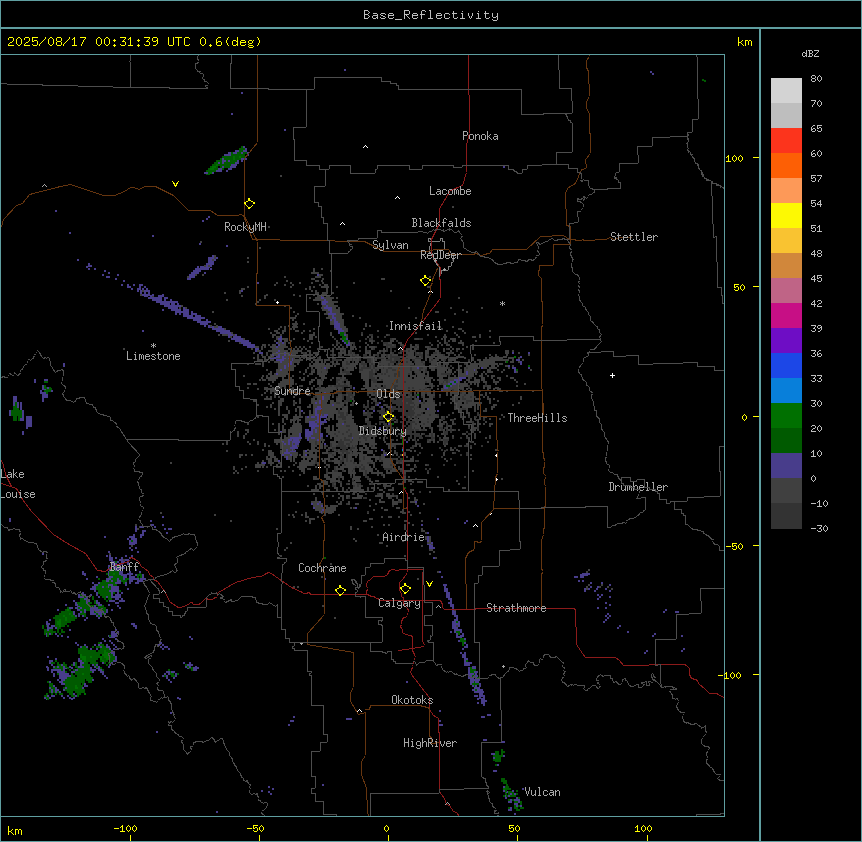
Task: Select the Didsbury label
Action: (x=383, y=431)
